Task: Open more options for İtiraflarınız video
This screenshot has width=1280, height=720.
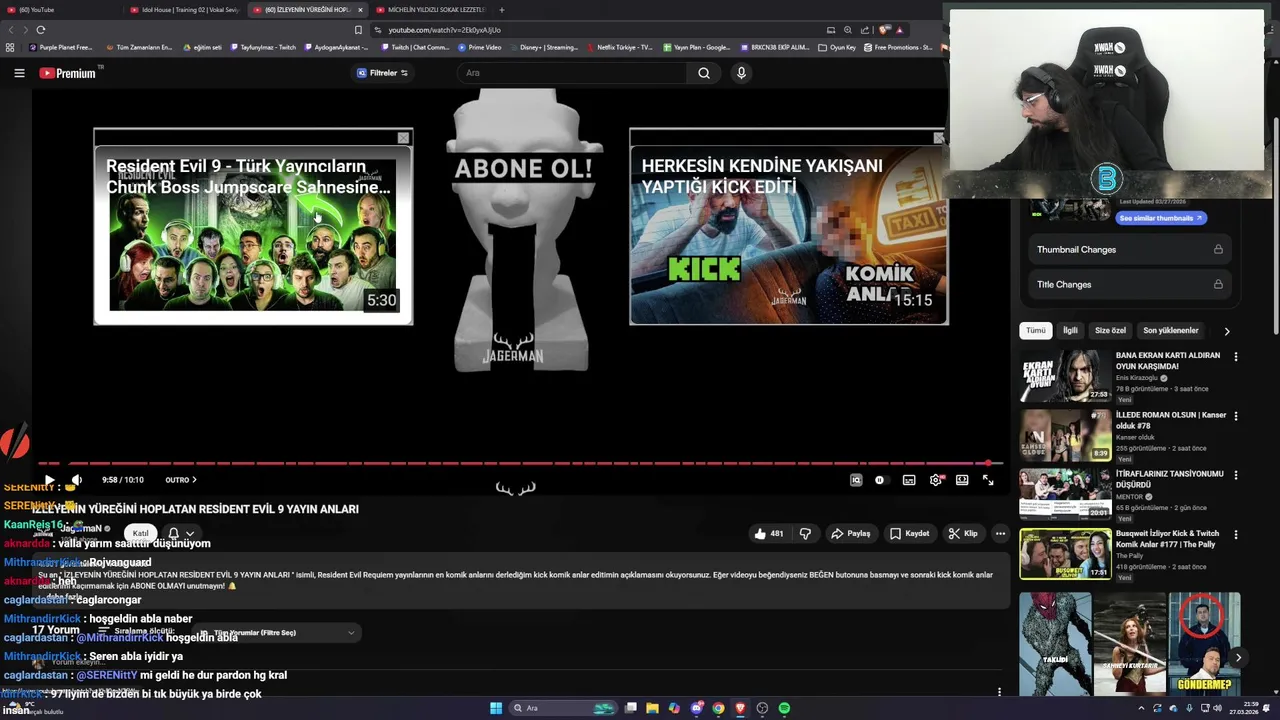Action: tap(1236, 475)
